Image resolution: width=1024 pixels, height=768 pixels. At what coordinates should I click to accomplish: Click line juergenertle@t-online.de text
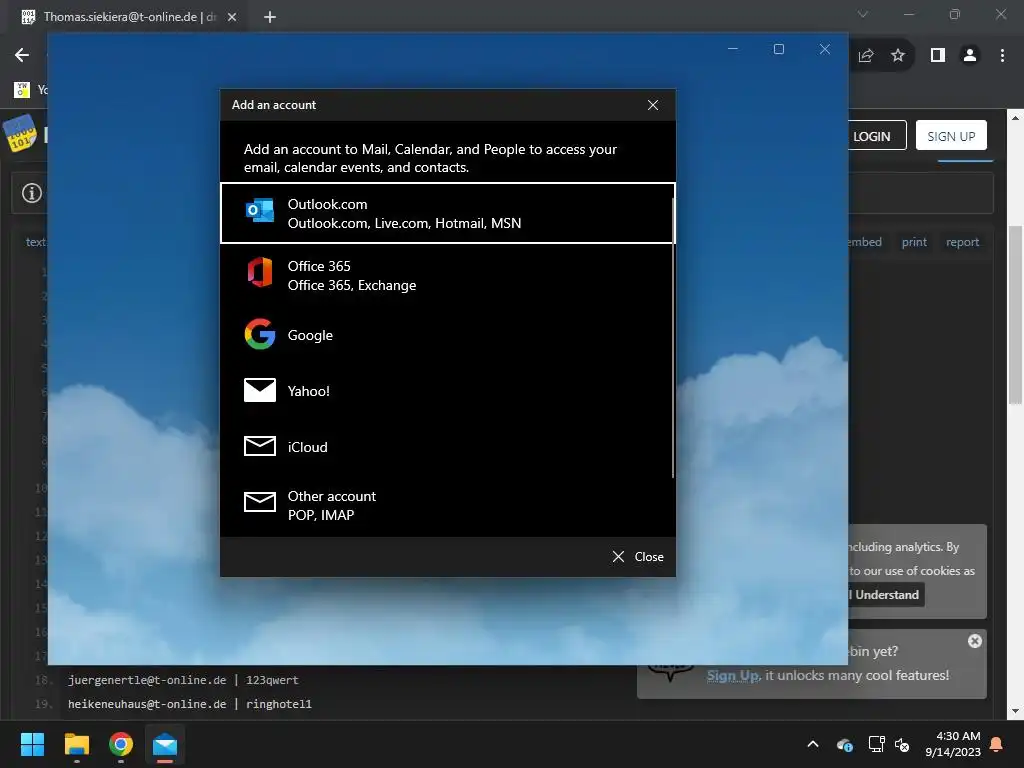coord(183,680)
